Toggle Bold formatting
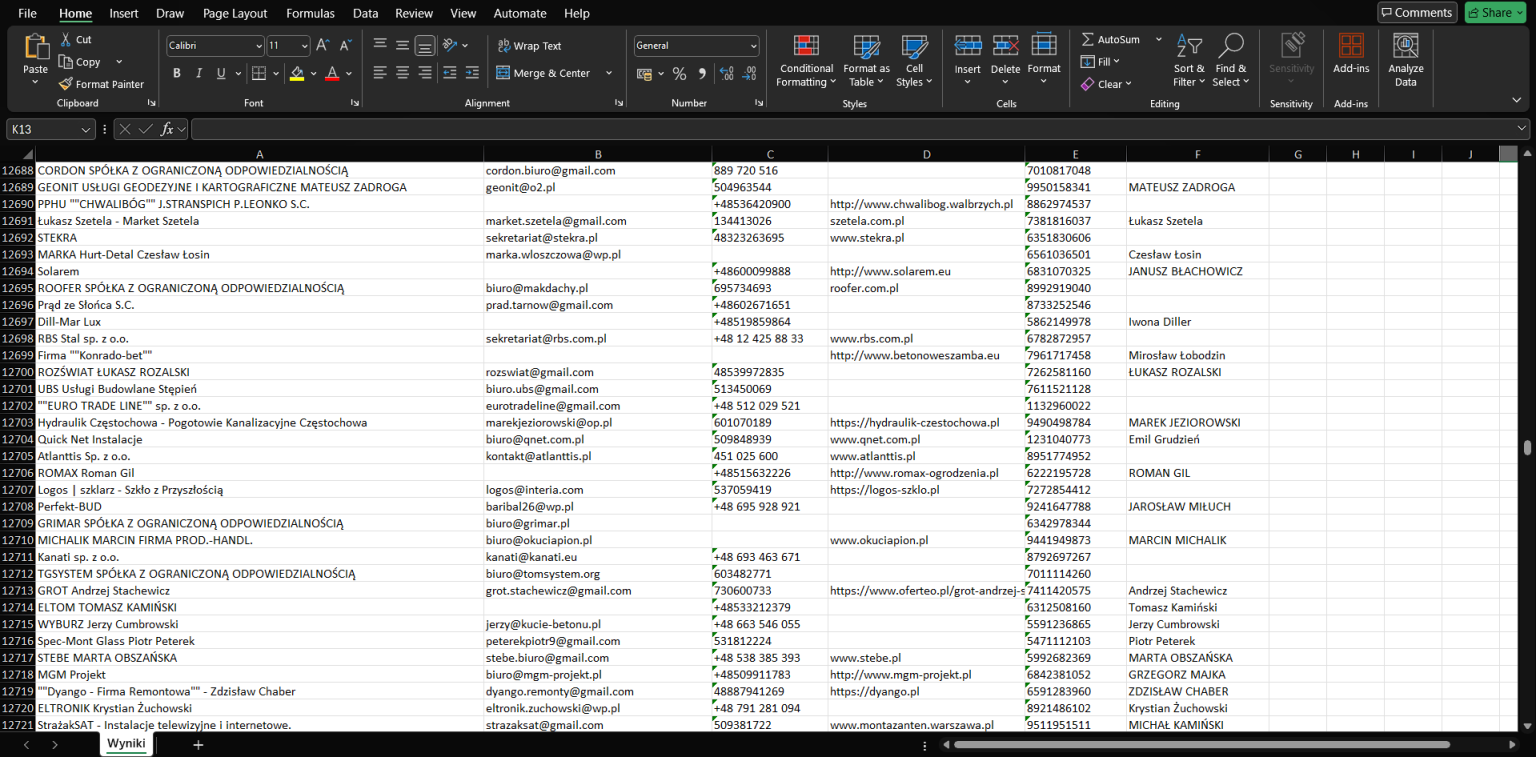This screenshot has width=1536, height=757. 177,73
